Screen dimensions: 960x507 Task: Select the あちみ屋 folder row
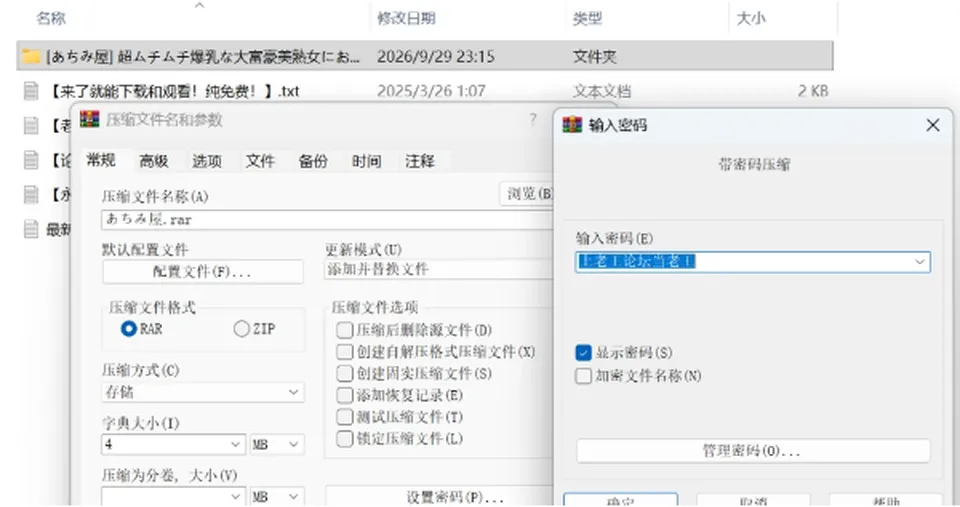point(425,56)
